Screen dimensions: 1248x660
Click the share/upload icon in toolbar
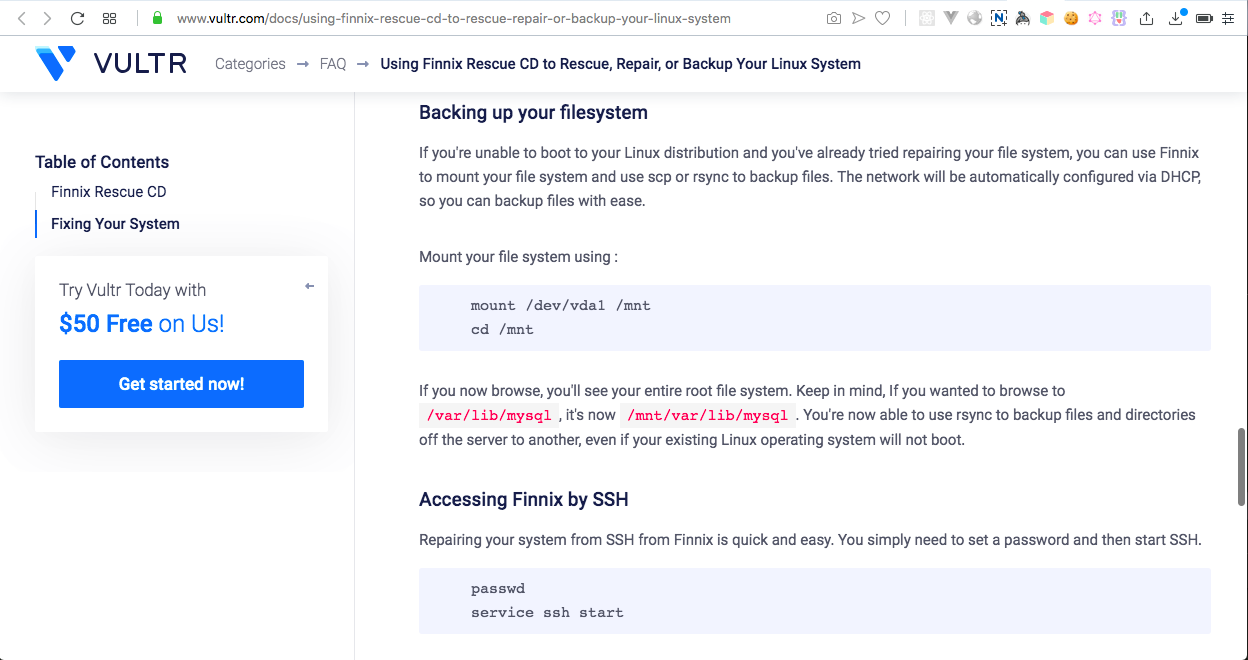click(1146, 18)
